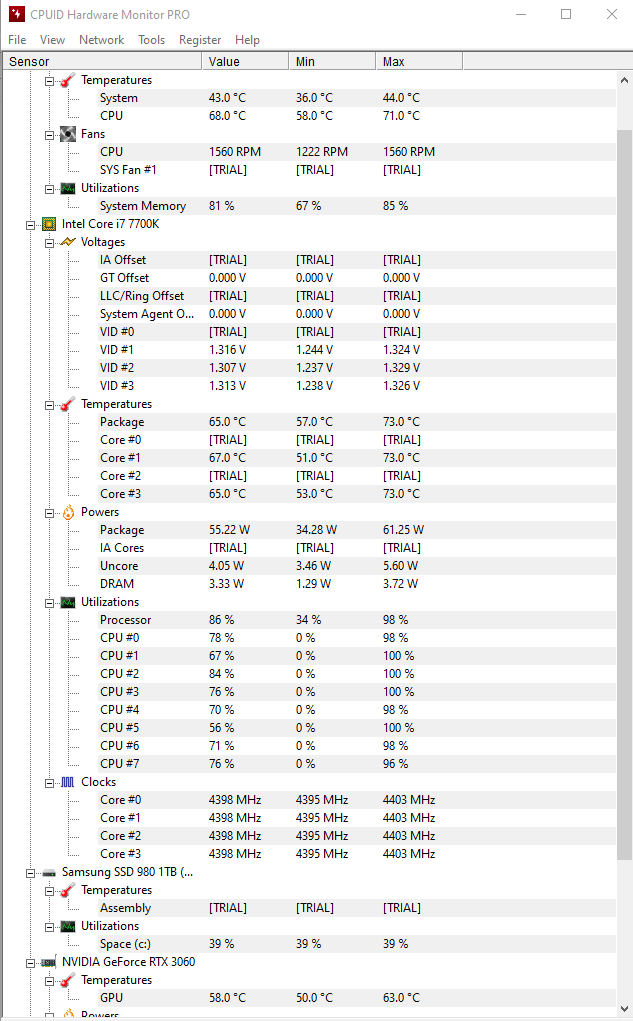Click the Powers flame icon under Intel CPU
The width and height of the screenshot is (633, 1021).
point(68,512)
